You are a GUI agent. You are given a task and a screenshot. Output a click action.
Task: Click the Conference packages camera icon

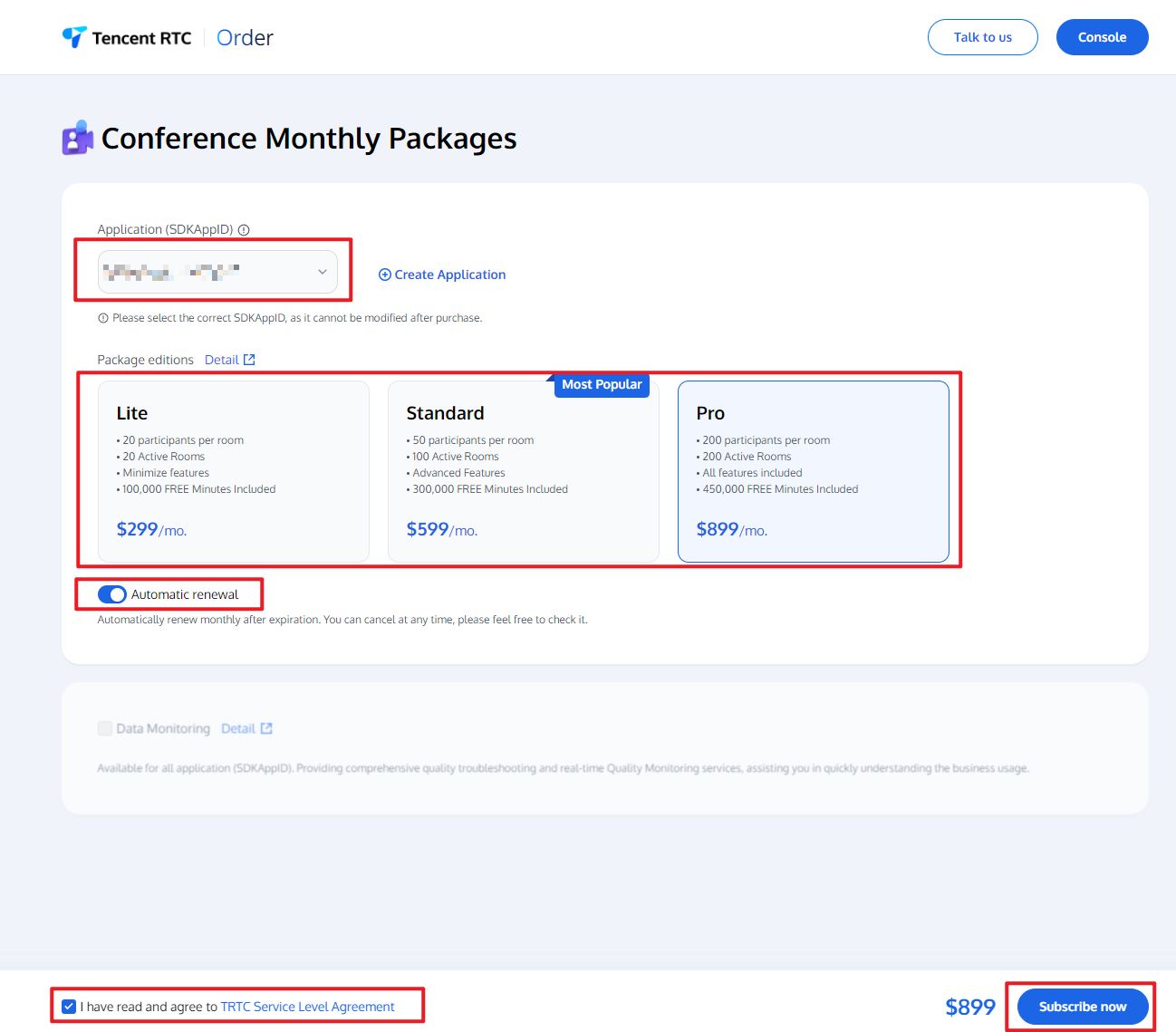(x=78, y=139)
